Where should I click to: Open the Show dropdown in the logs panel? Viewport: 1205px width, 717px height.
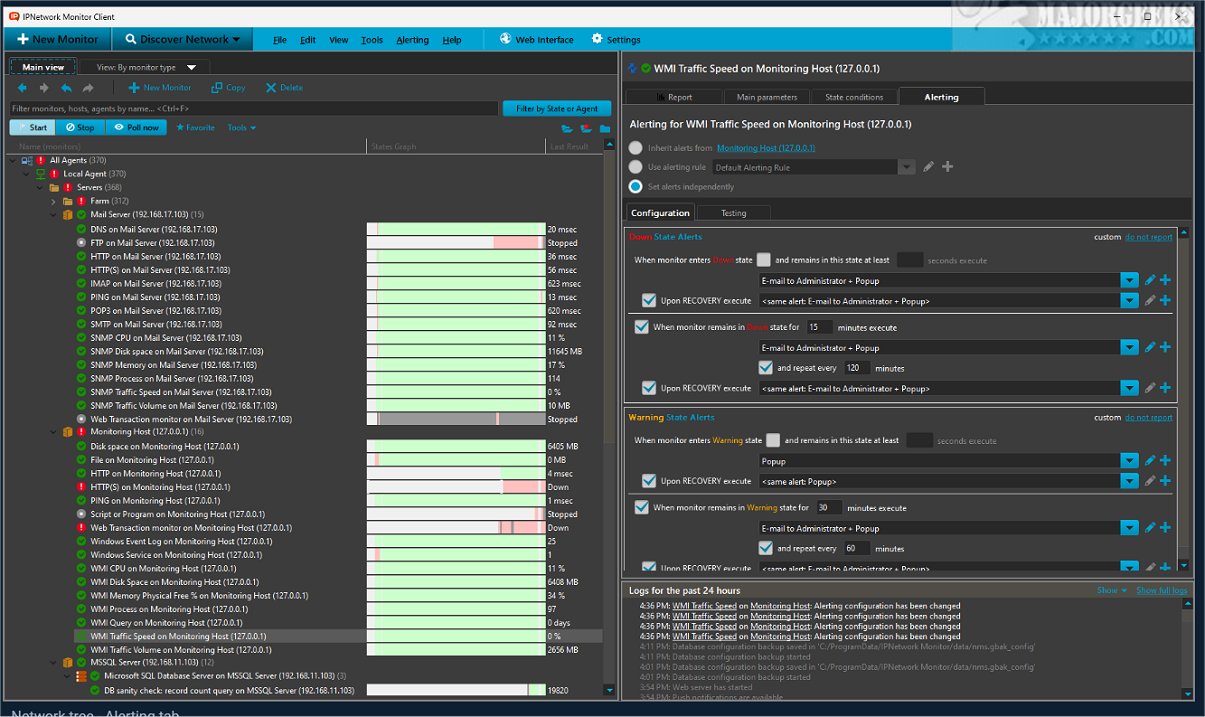tap(1111, 591)
